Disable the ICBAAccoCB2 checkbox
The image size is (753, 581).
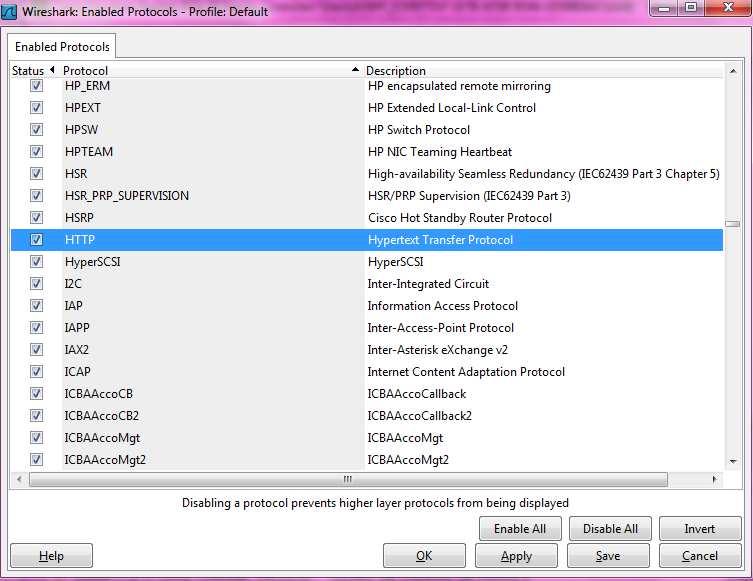pos(36,415)
